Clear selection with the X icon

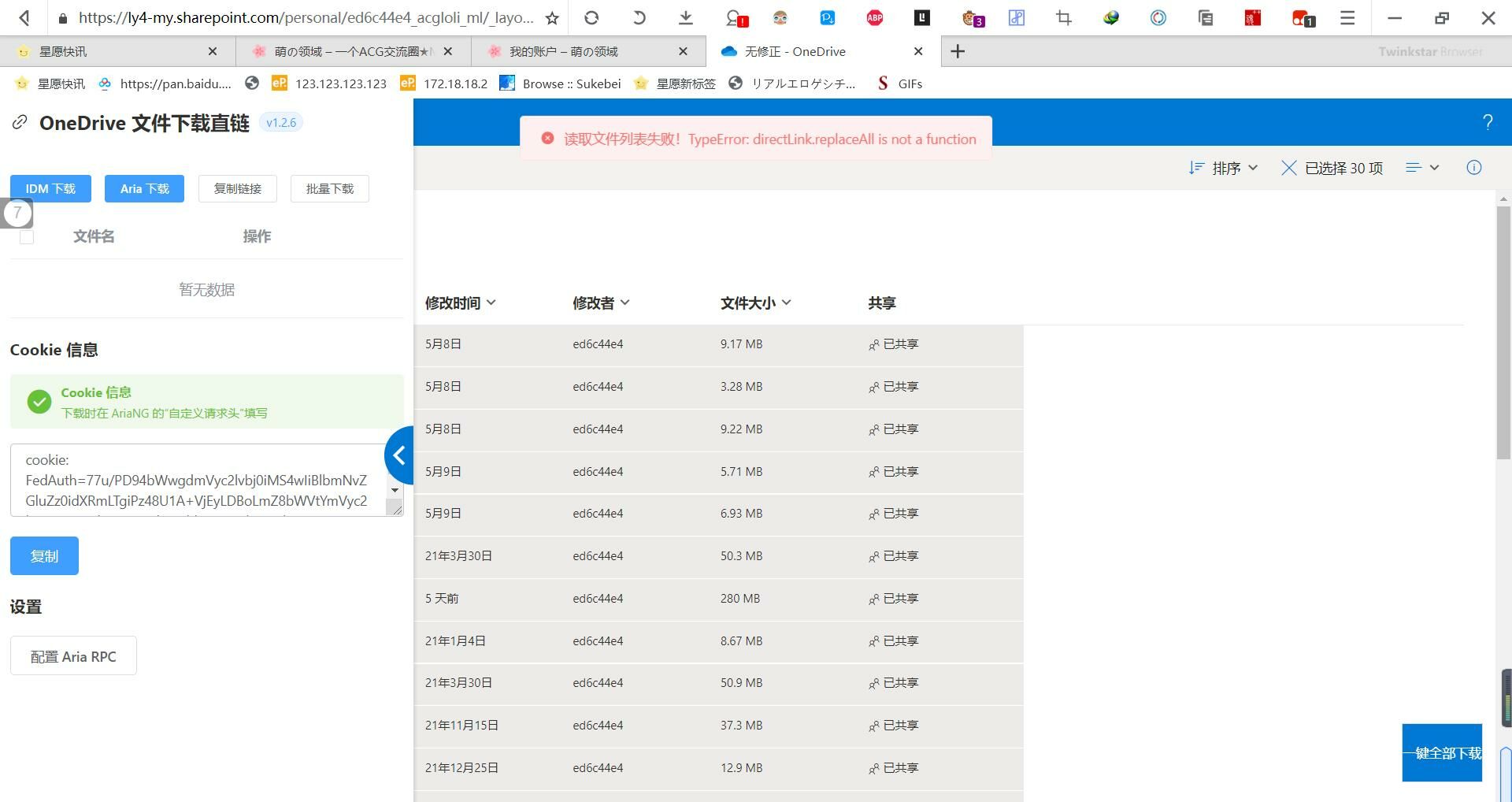1288,168
